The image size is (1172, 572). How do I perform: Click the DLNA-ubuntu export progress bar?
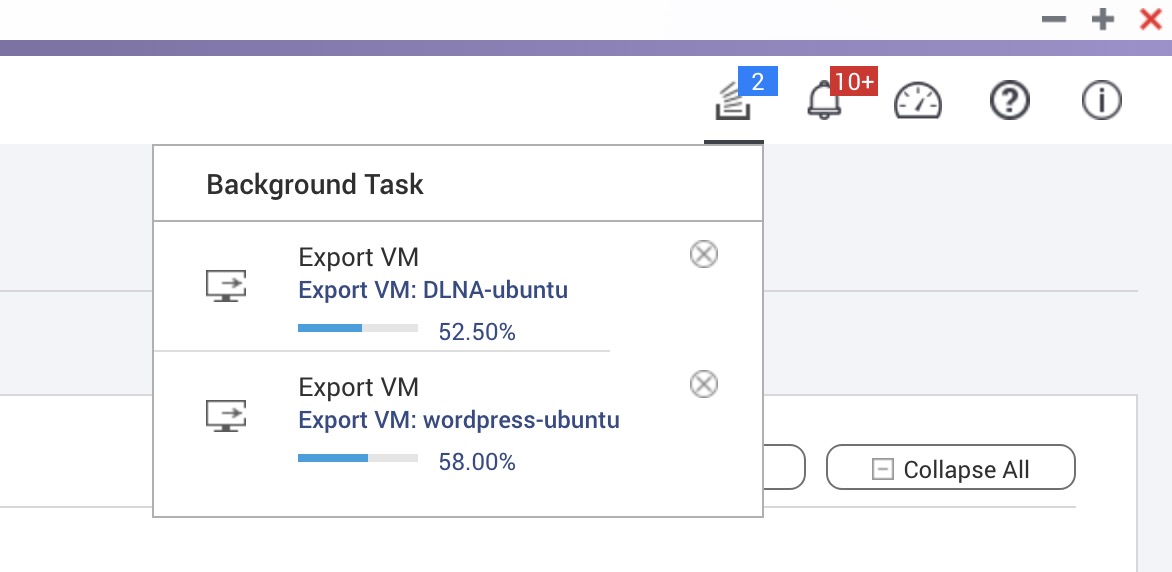point(358,327)
